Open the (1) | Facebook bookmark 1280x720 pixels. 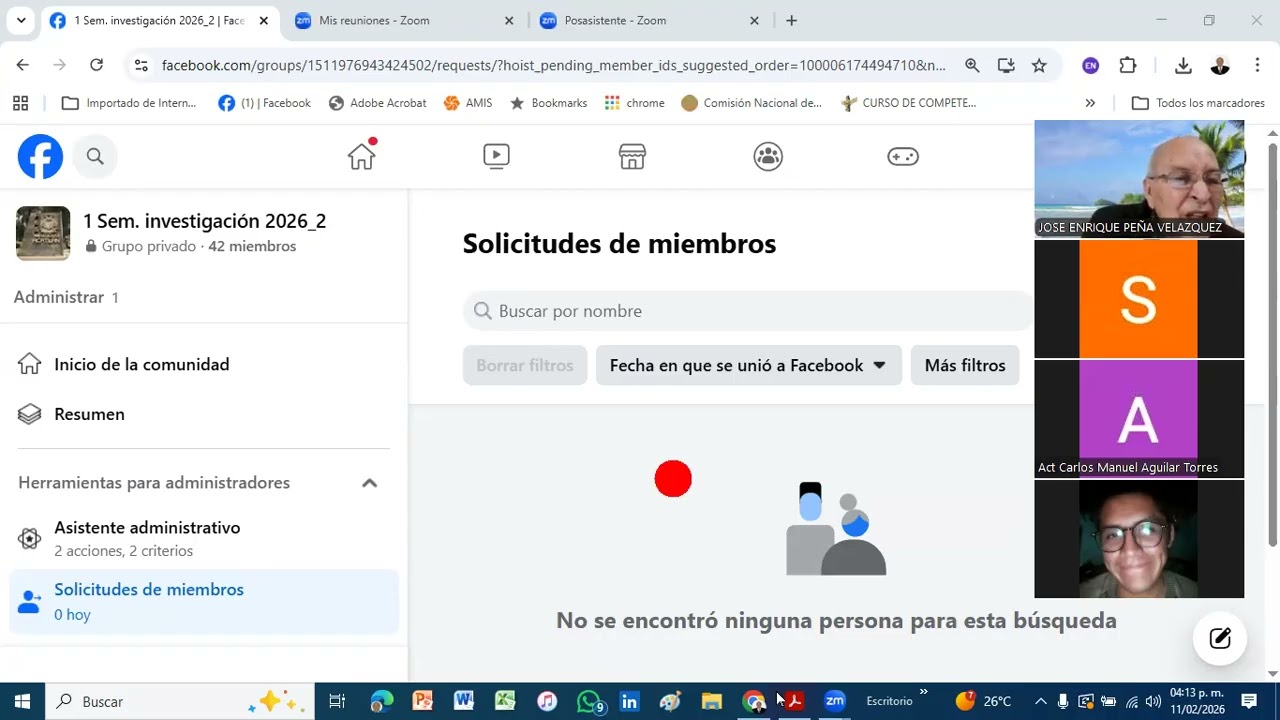265,103
